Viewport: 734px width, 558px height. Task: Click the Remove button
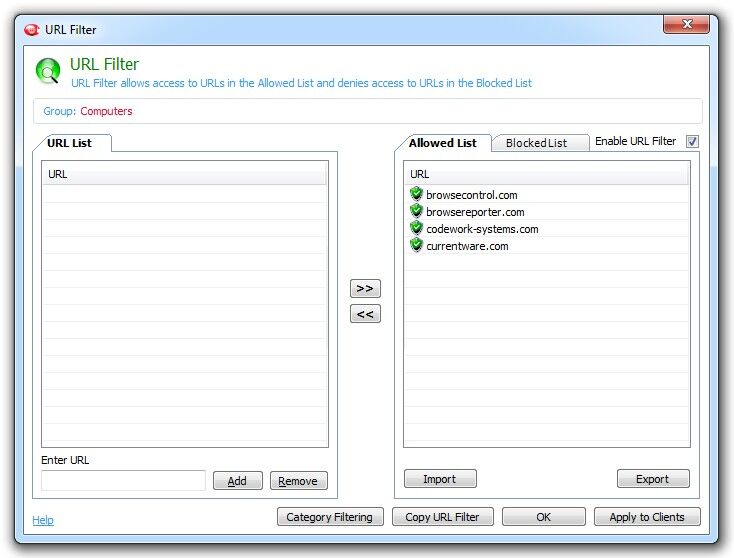[298, 481]
